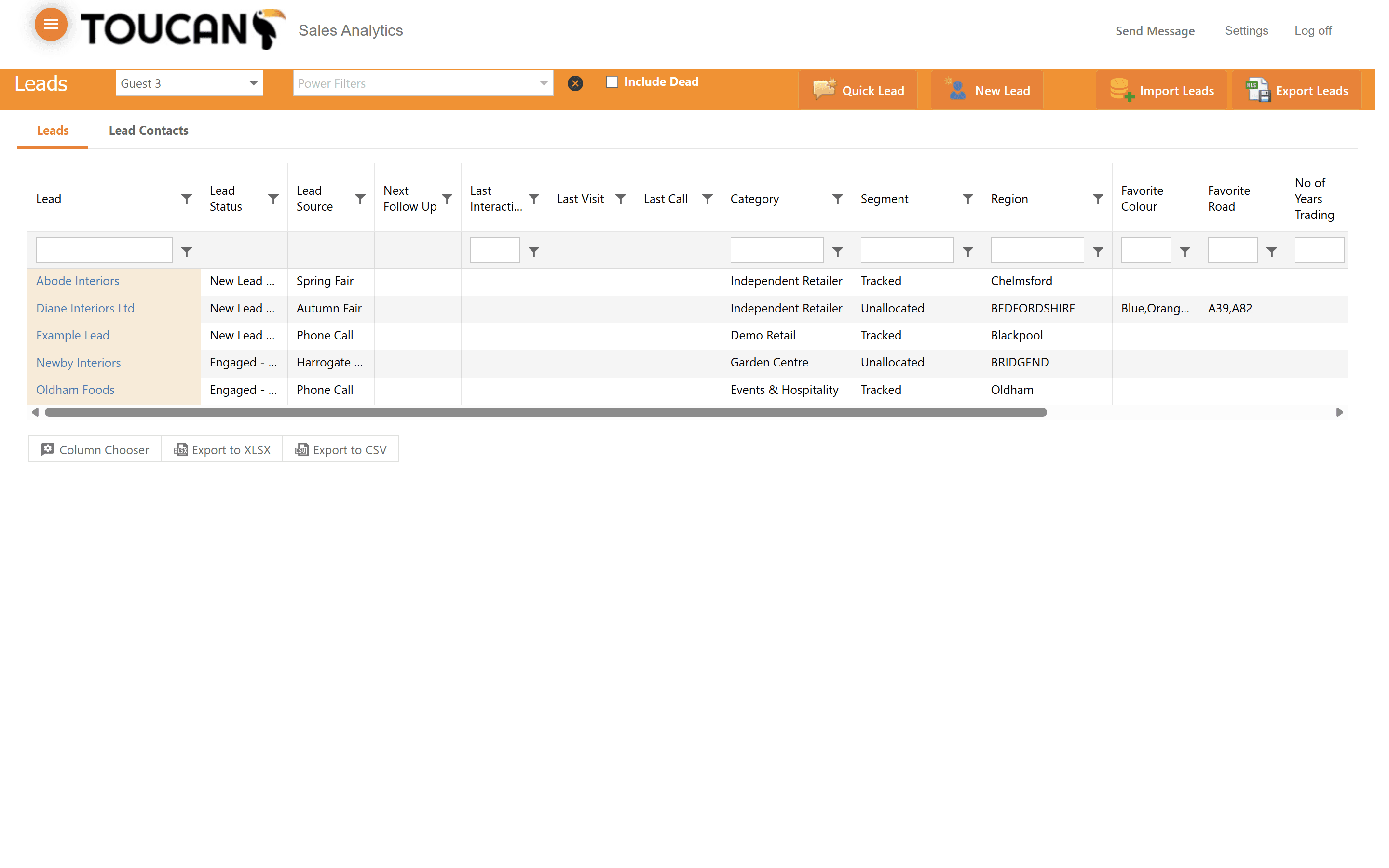The width and height of the screenshot is (1389, 868).
Task: Toggle the Include Dead checkbox
Action: point(613,81)
